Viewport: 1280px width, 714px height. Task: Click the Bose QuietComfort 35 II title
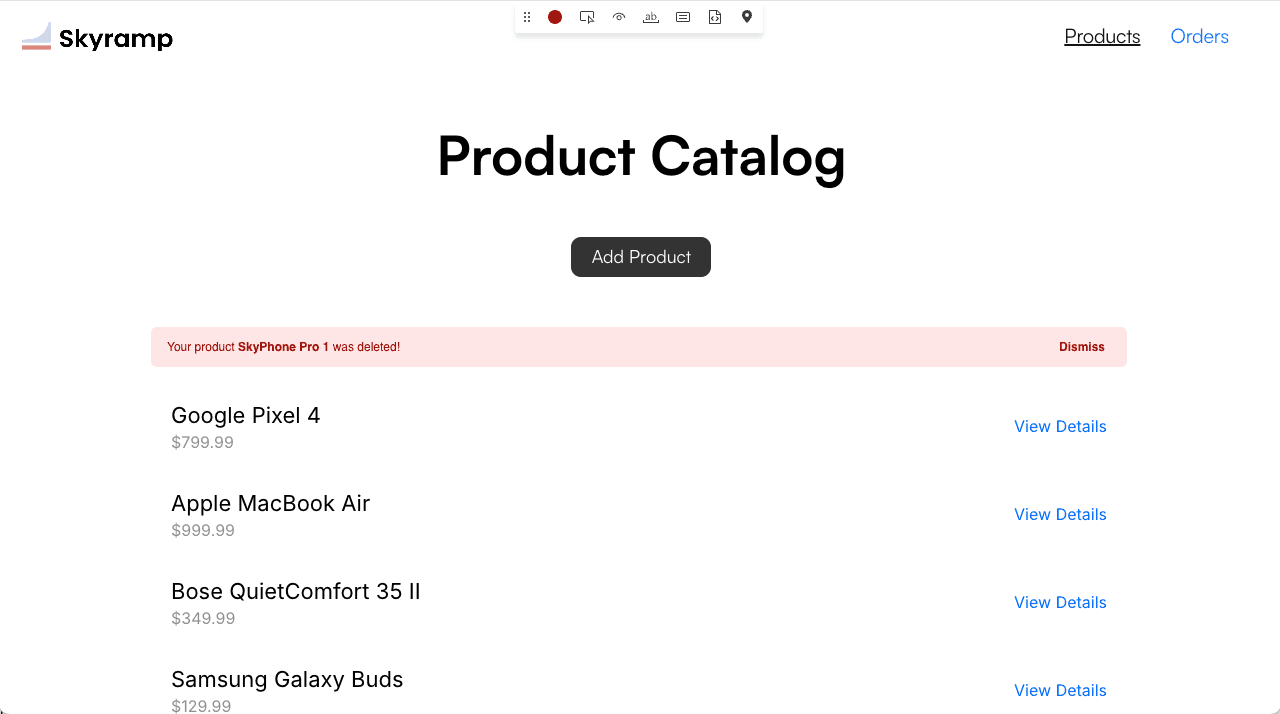pyautogui.click(x=296, y=591)
